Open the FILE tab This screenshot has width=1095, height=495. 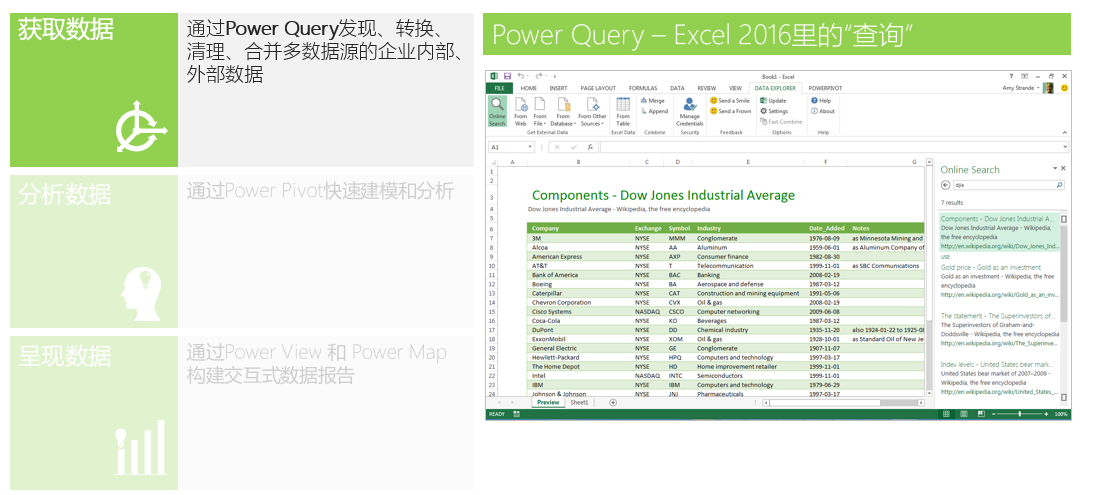tap(499, 89)
